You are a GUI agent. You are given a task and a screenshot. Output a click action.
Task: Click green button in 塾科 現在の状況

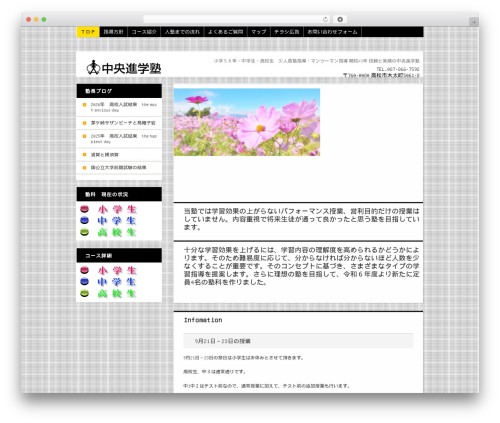[85, 232]
